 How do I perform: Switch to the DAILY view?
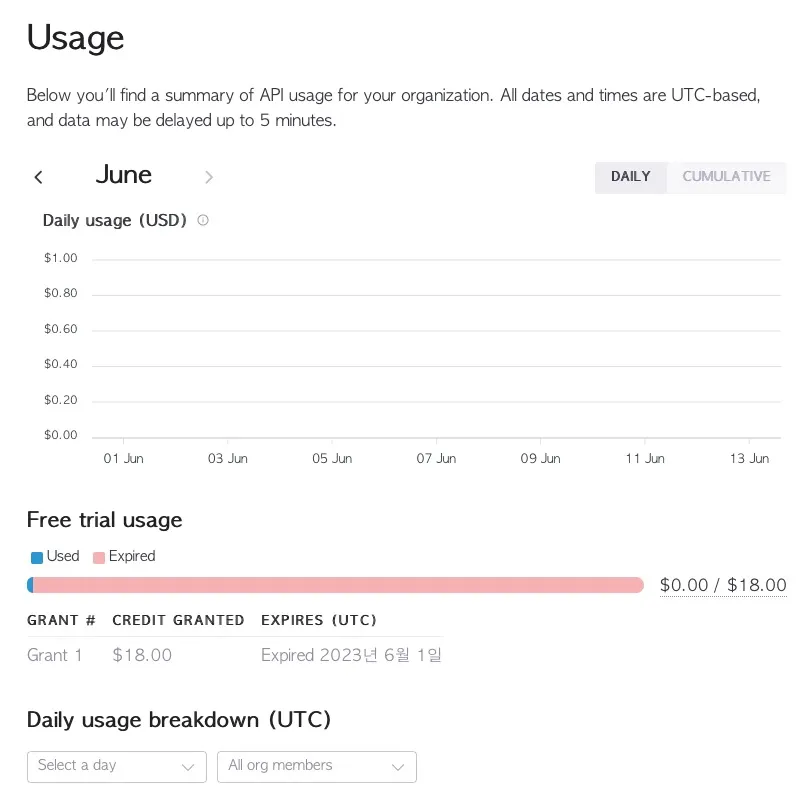[630, 176]
